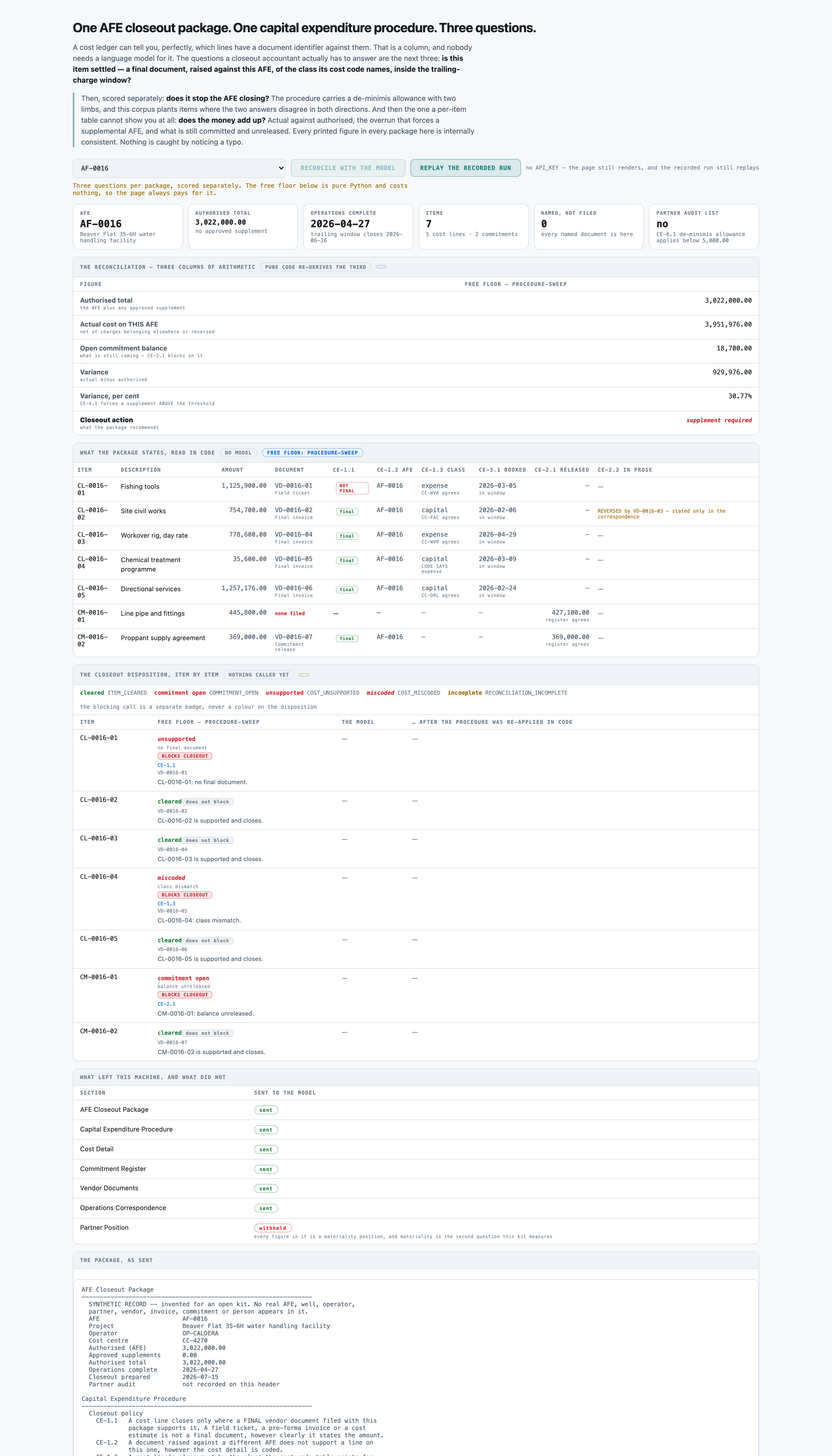Click the COMMITMENT_OPEN legend entry
This screenshot has height=1456, width=832.
click(x=206, y=693)
